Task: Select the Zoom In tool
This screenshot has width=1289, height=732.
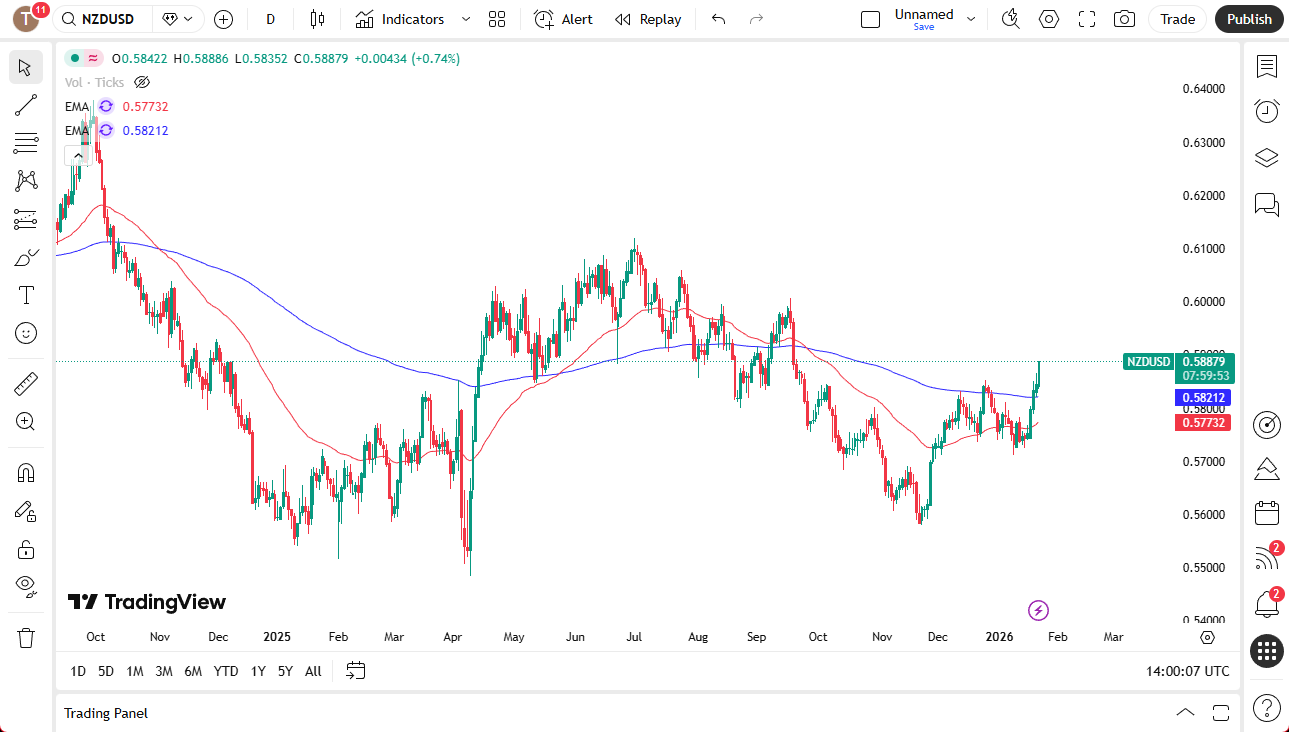Action: click(x=25, y=421)
